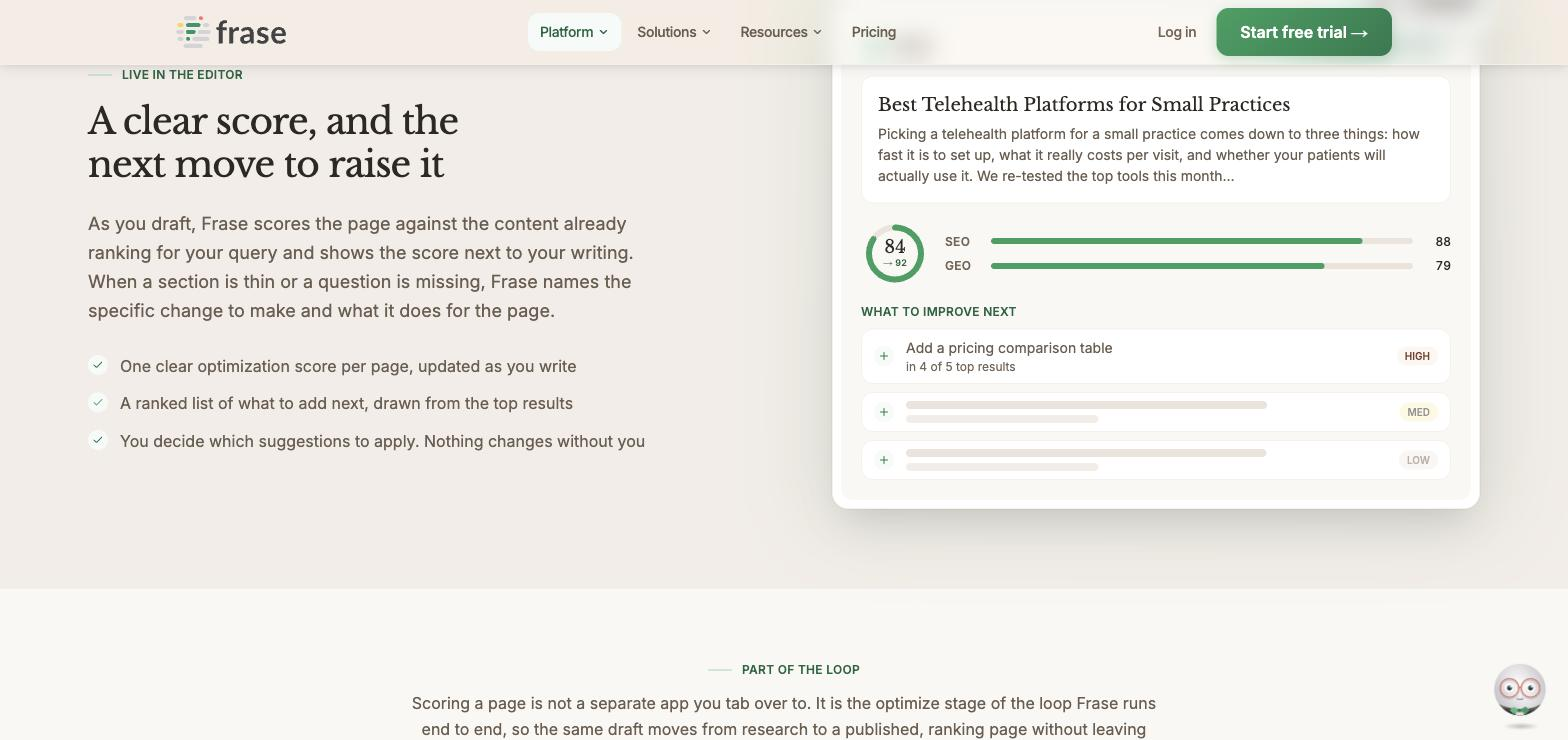The image size is (1568, 740).
Task: Click the MED priority badge
Action: pos(1418,412)
